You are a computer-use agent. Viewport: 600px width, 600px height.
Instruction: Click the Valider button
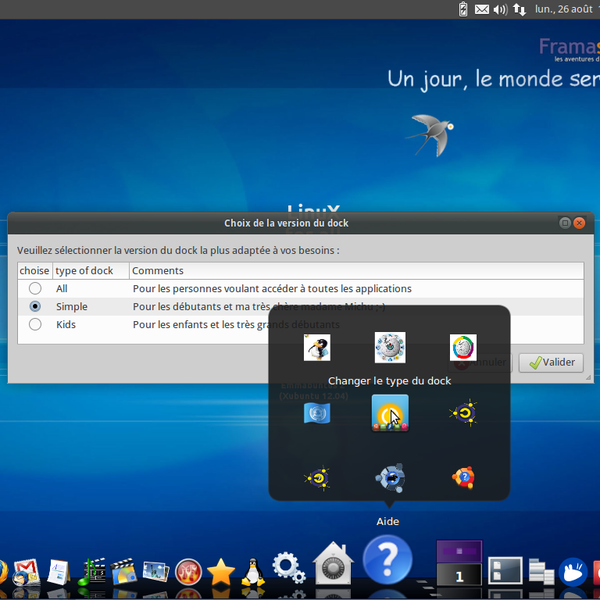(551, 362)
